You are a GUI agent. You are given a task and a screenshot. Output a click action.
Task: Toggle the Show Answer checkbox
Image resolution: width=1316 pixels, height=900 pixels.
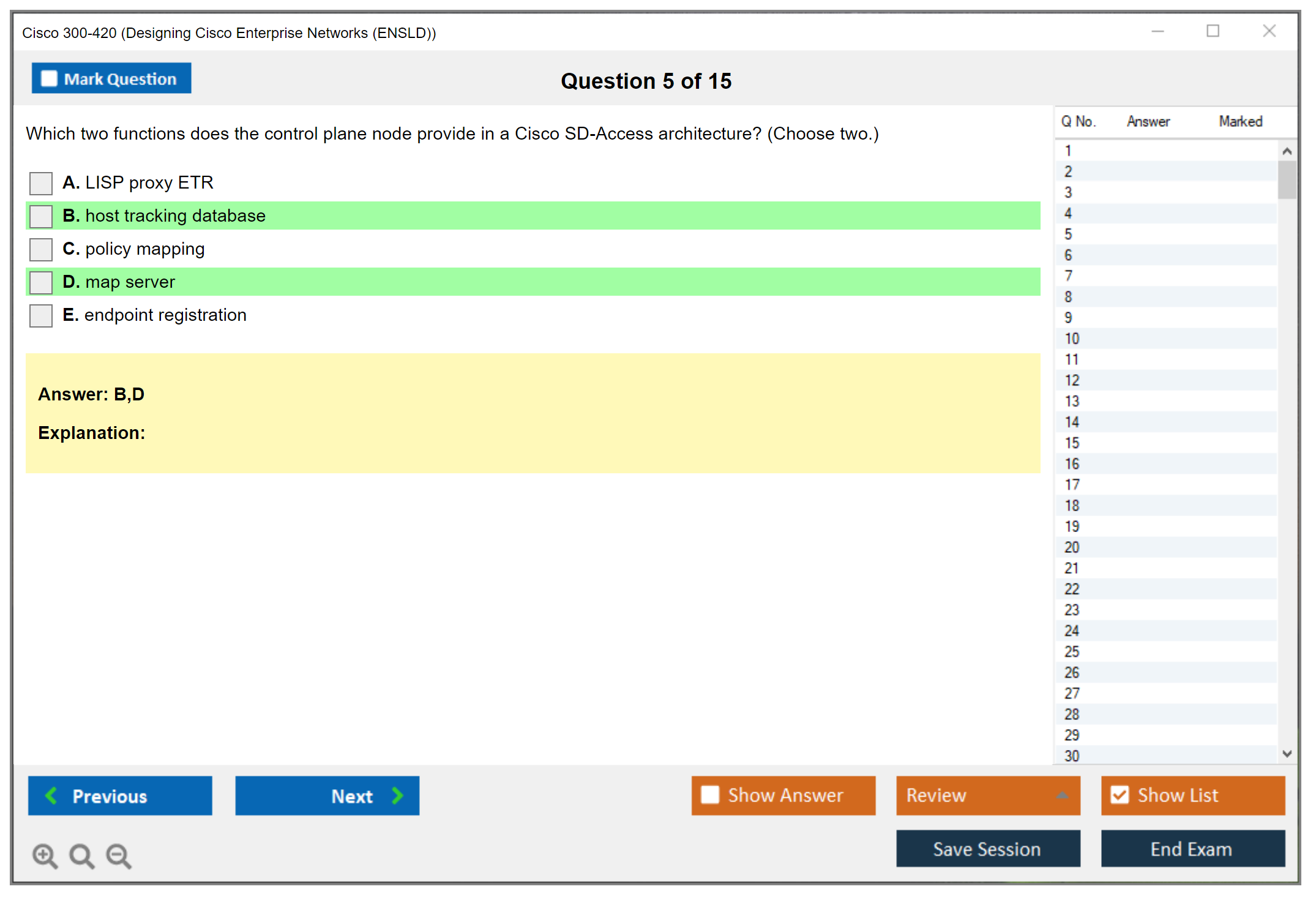pos(710,795)
